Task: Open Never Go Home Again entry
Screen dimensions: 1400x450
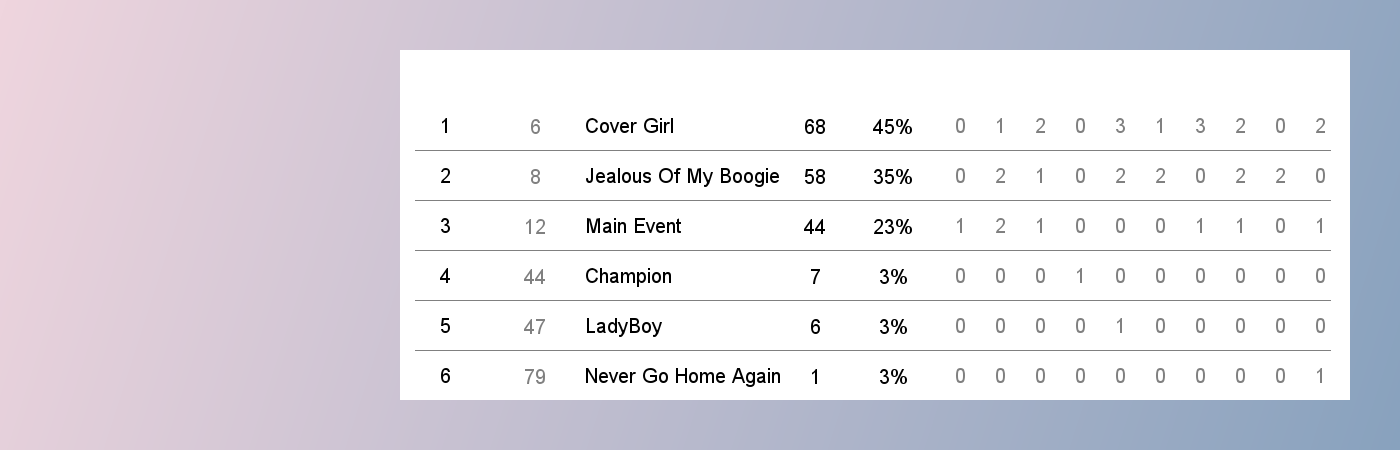Action: 683,376
